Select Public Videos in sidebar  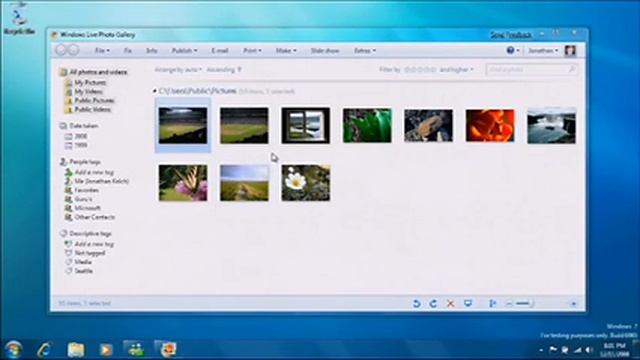93,109
